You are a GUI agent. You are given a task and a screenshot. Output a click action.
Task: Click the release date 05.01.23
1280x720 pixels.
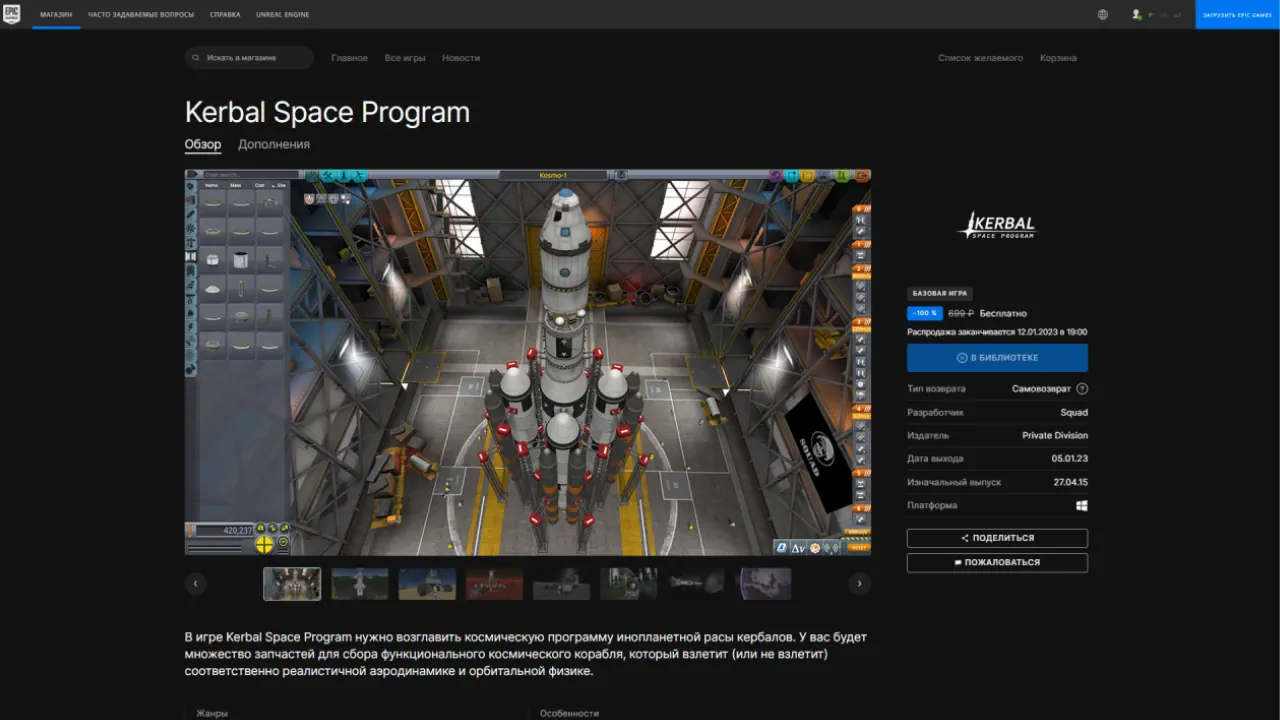[x=1070, y=459]
